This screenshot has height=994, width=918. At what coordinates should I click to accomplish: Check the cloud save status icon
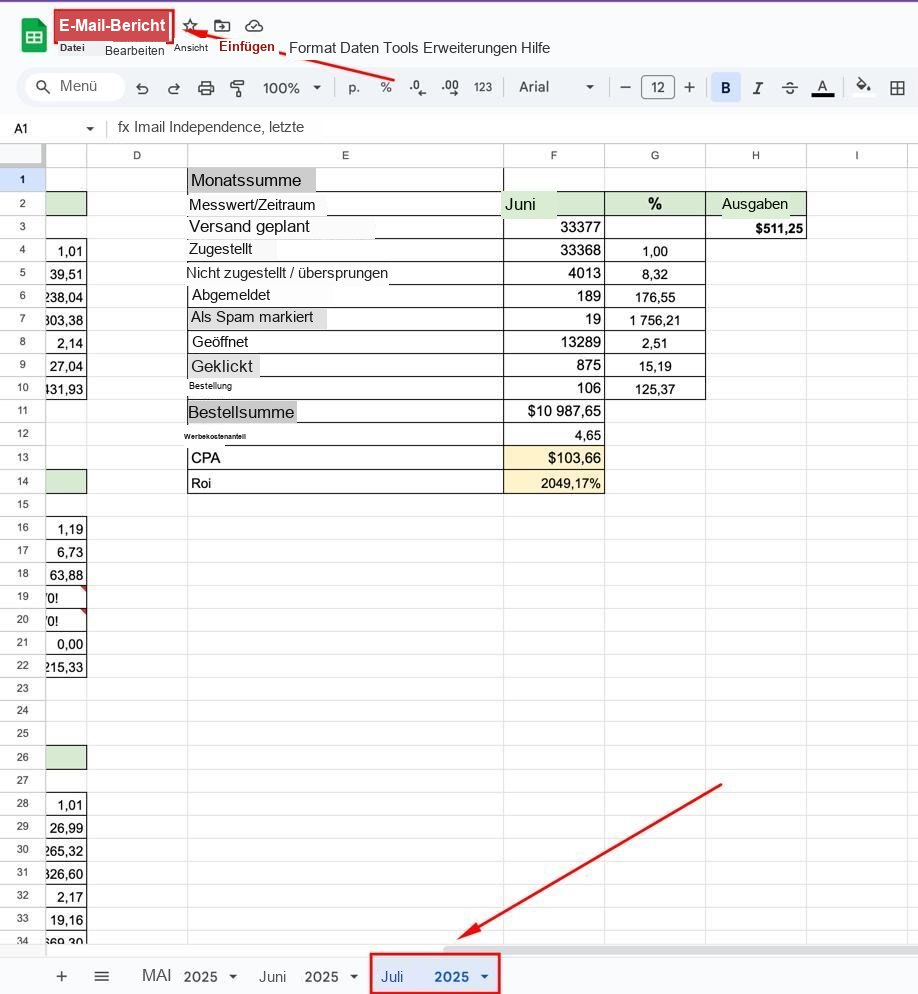(x=254, y=26)
